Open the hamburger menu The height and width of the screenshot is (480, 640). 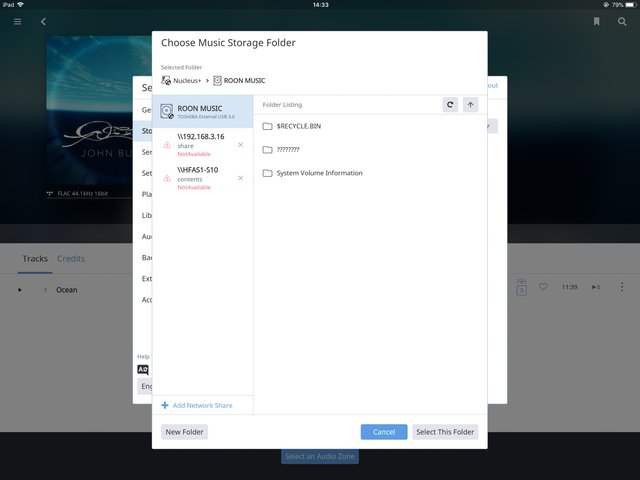(x=17, y=21)
